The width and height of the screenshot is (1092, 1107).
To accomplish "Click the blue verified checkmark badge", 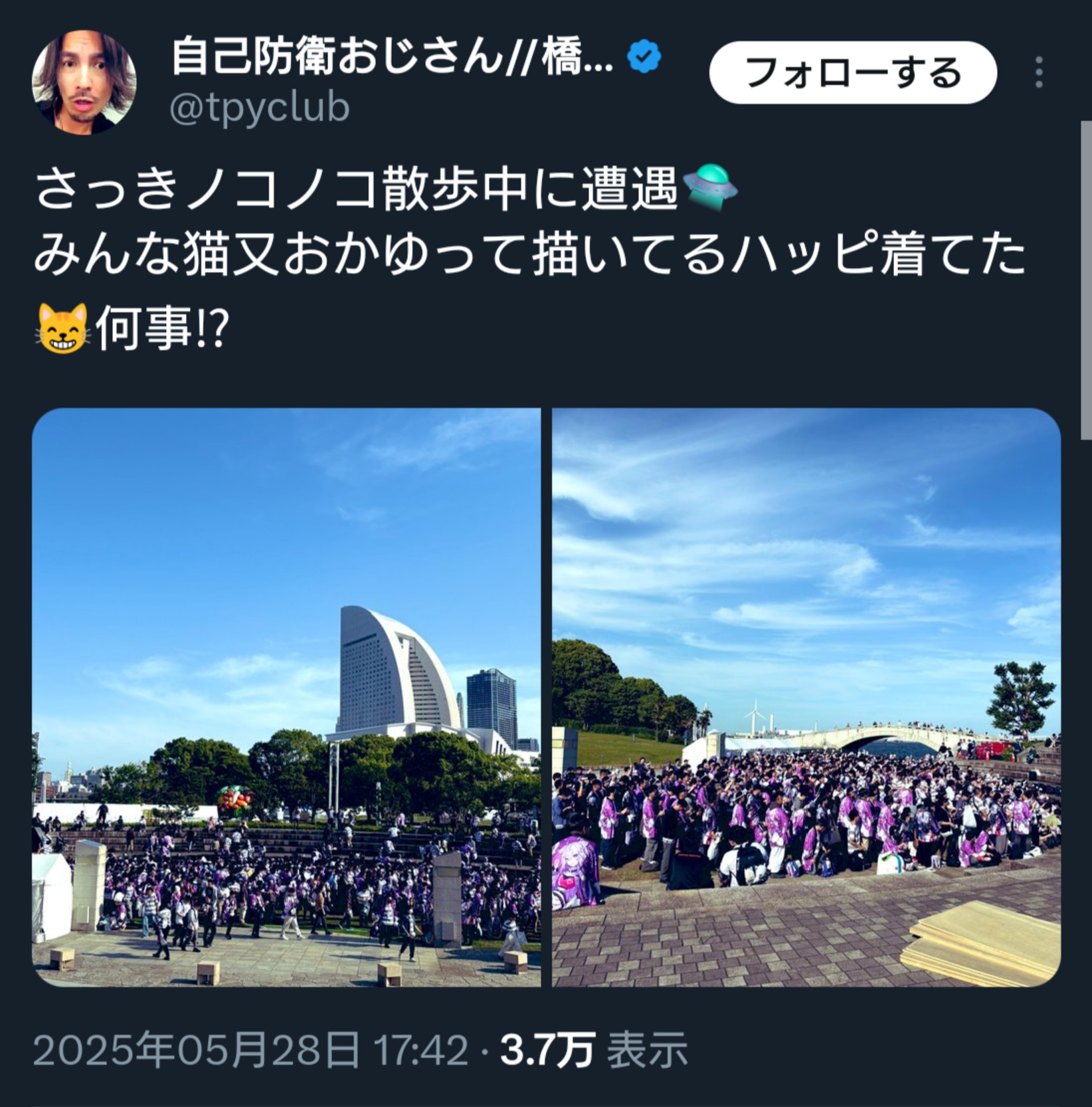I will click(x=644, y=56).
